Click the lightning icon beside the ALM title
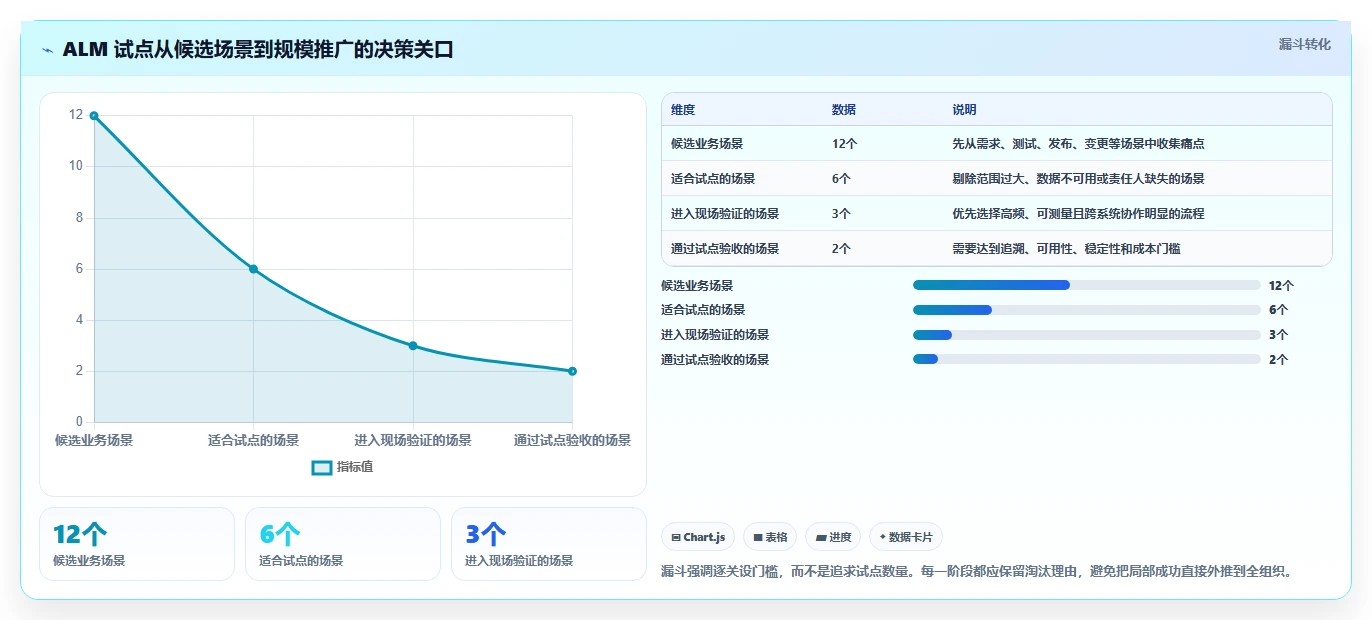Viewport: 1372px width, 620px height. (47, 50)
